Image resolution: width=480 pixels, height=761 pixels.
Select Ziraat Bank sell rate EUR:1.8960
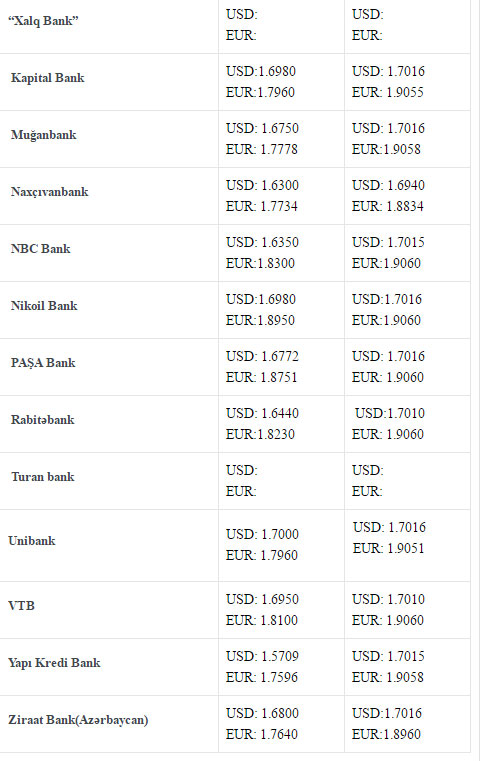pyautogui.click(x=386, y=734)
